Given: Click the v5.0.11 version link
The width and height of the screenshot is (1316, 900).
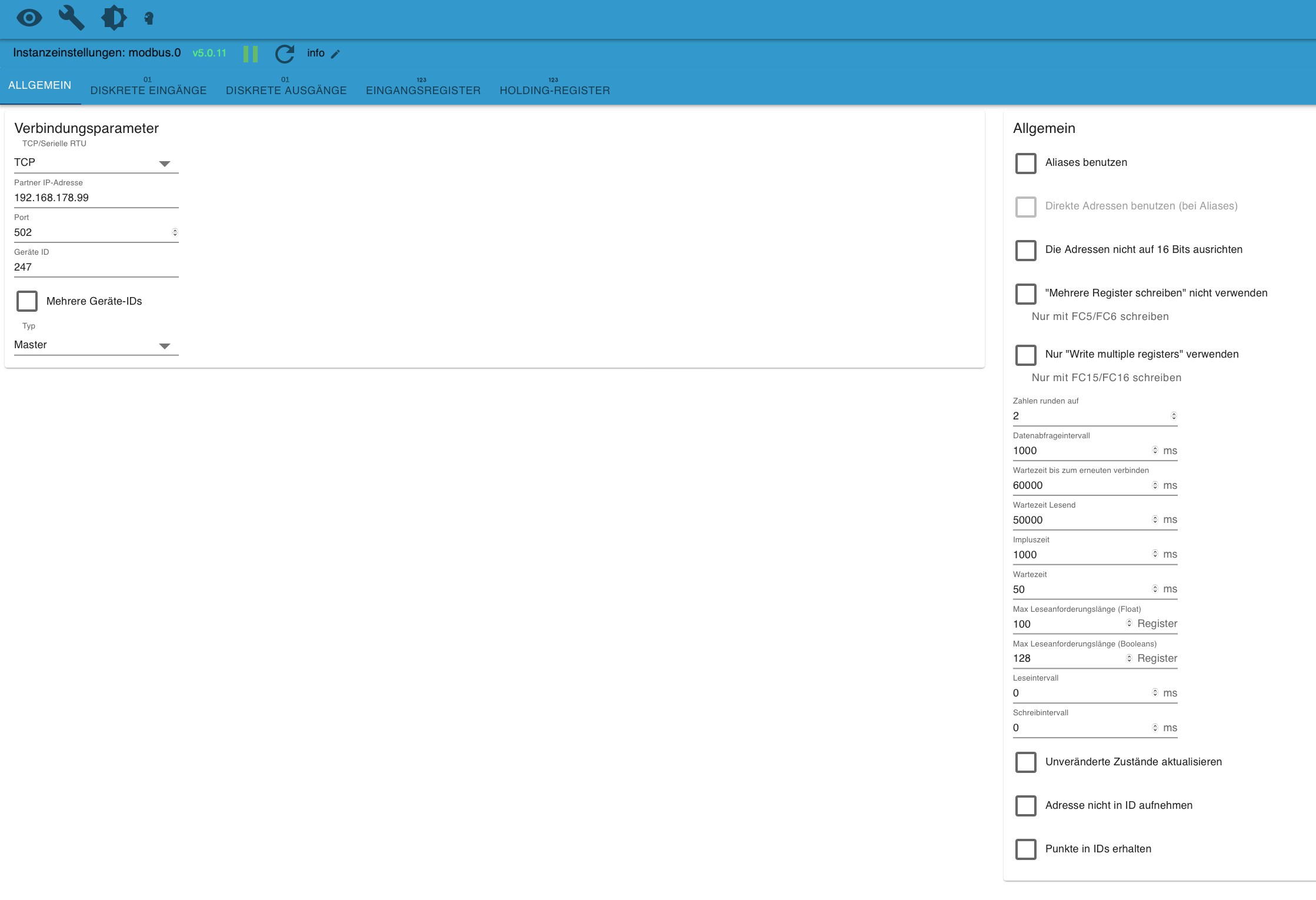Looking at the screenshot, I should (209, 53).
